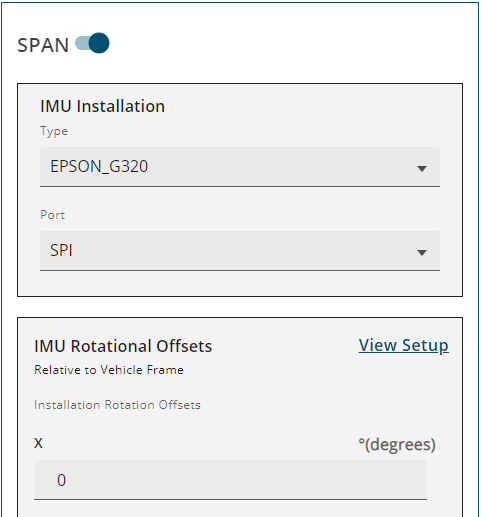Click the Port field label
The image size is (481, 517).
tap(52, 215)
